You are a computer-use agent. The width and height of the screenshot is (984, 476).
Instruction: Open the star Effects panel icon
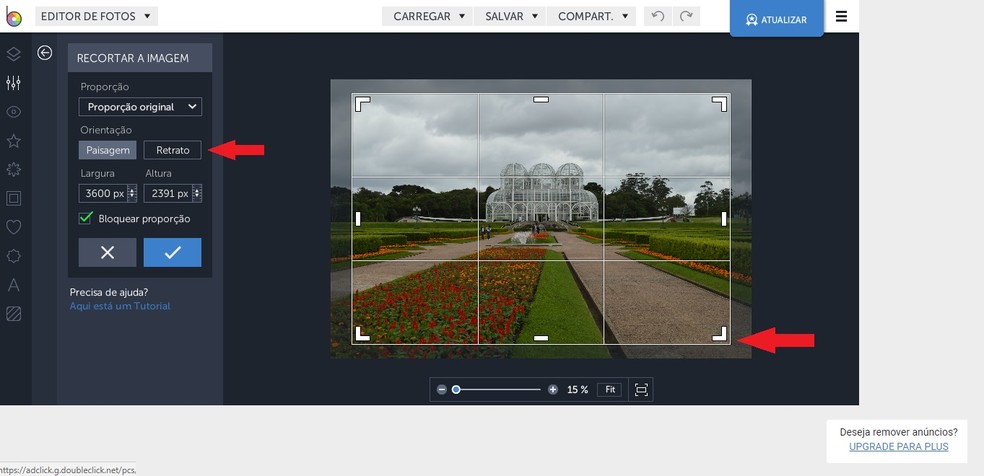[14, 141]
